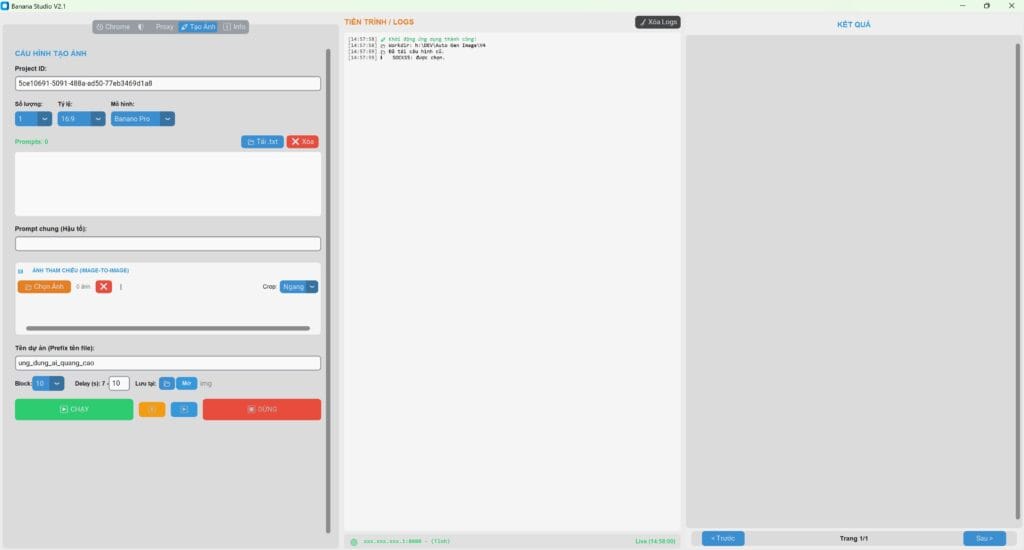Open the Mô hình Banano Pro dropdown
This screenshot has height=550, width=1024.
tap(142, 119)
